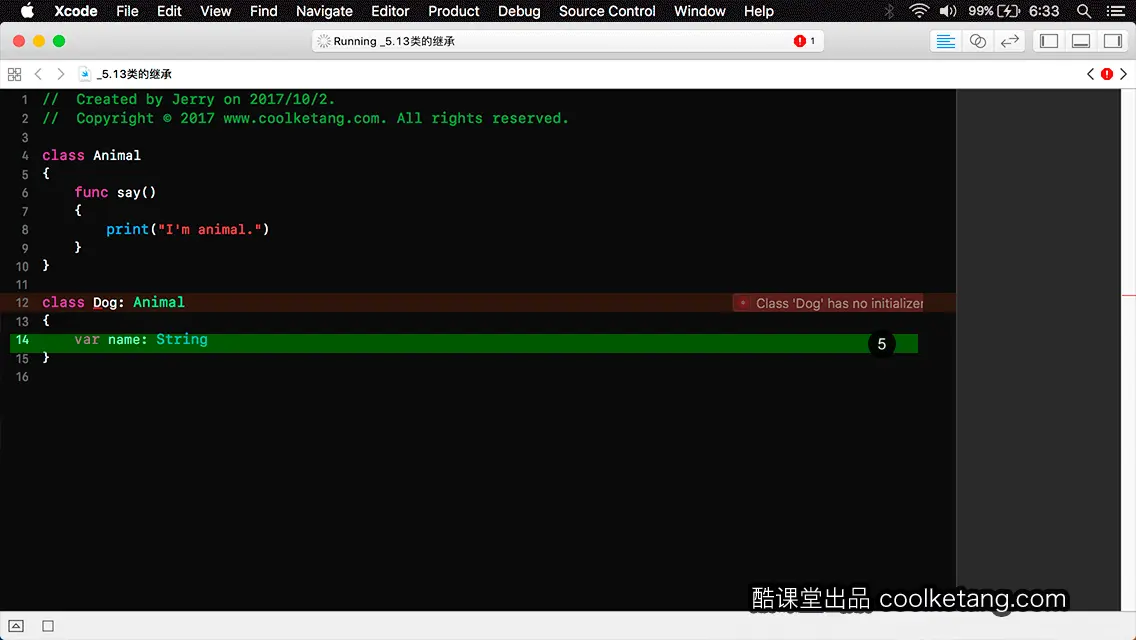
Task: Open the Apple menu
Action: click(x=27, y=11)
